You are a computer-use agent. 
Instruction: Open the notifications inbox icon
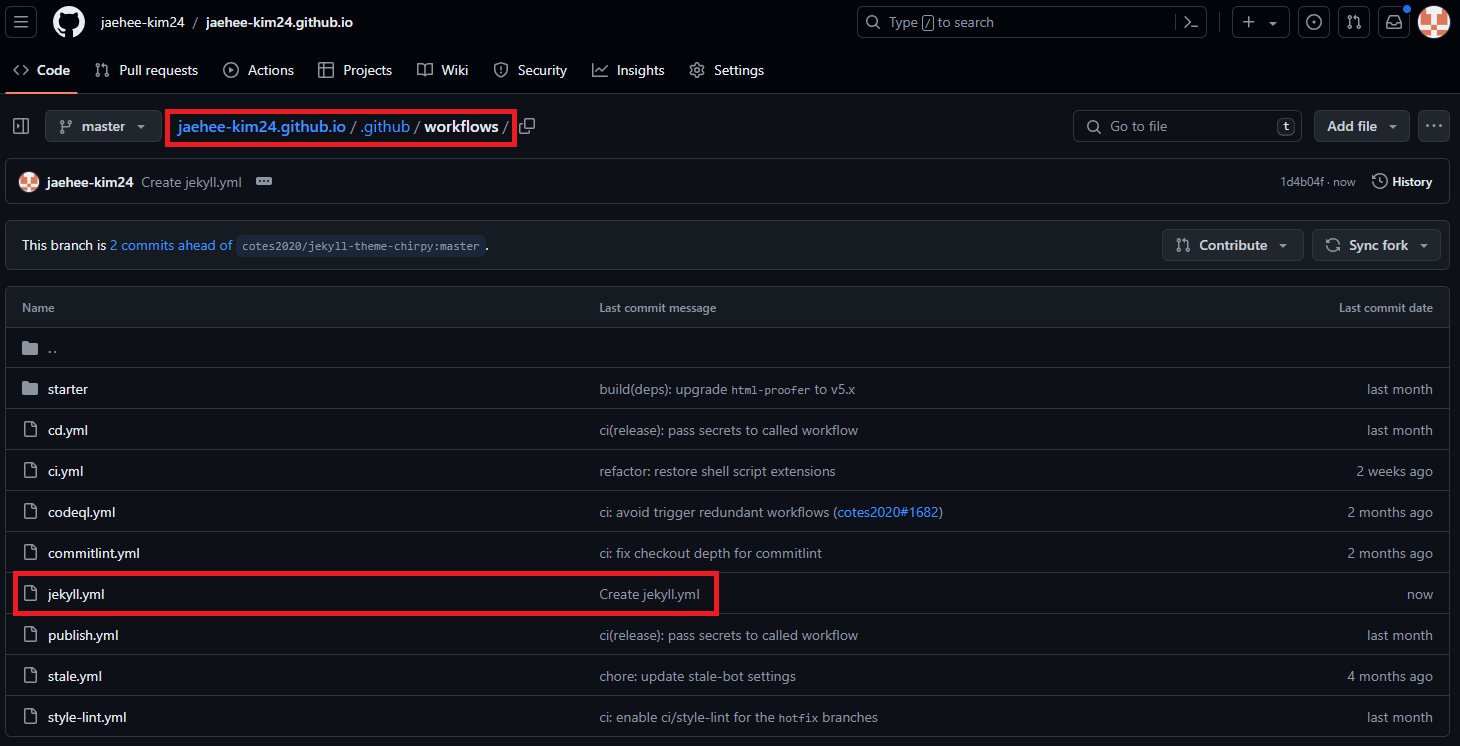(x=1394, y=22)
